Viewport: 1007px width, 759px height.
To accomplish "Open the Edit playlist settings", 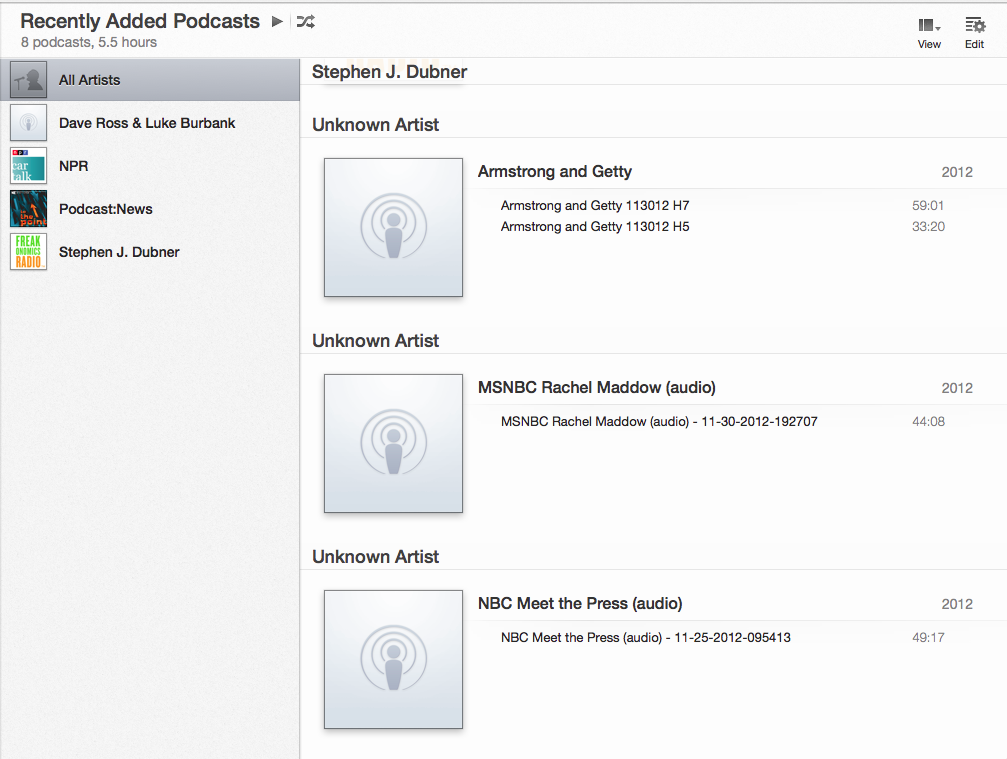I will 974,33.
